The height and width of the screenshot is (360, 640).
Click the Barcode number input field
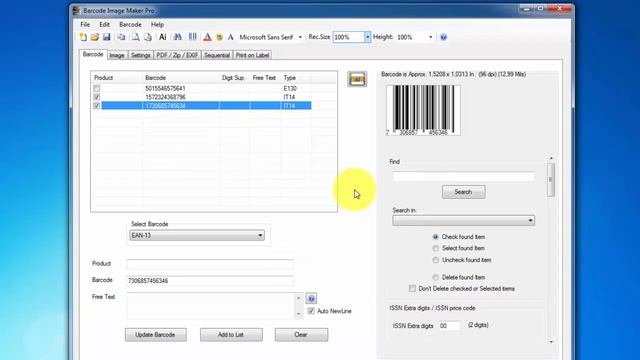click(210, 280)
